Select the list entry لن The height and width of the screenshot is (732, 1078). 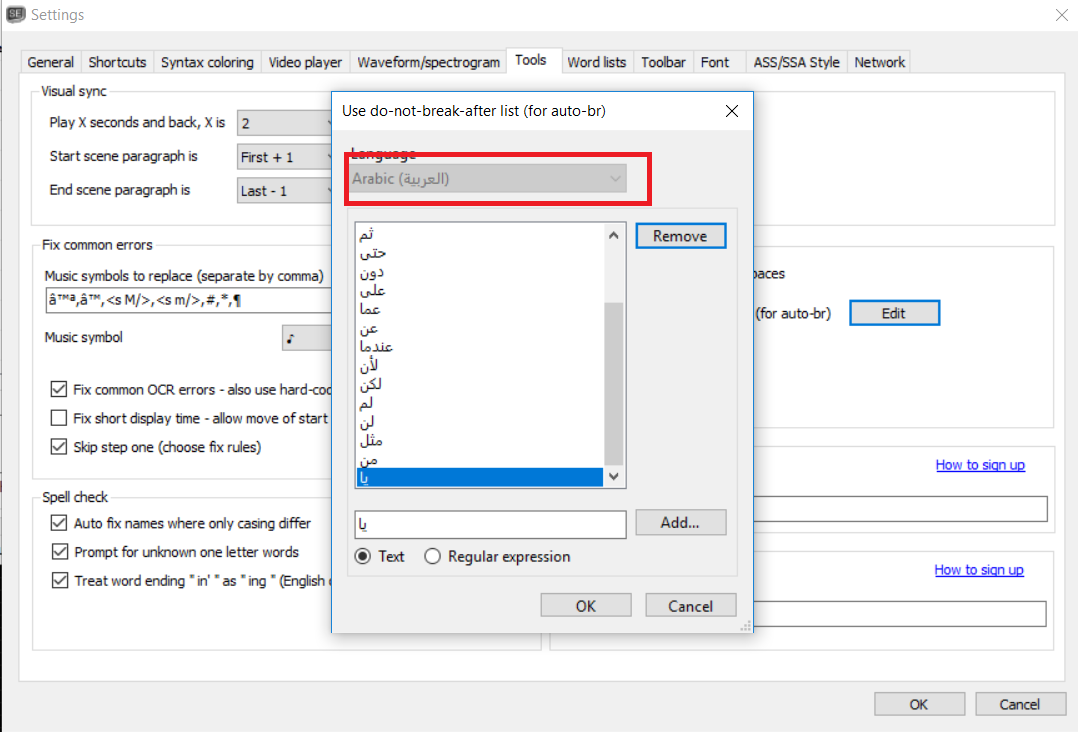pyautogui.click(x=480, y=421)
